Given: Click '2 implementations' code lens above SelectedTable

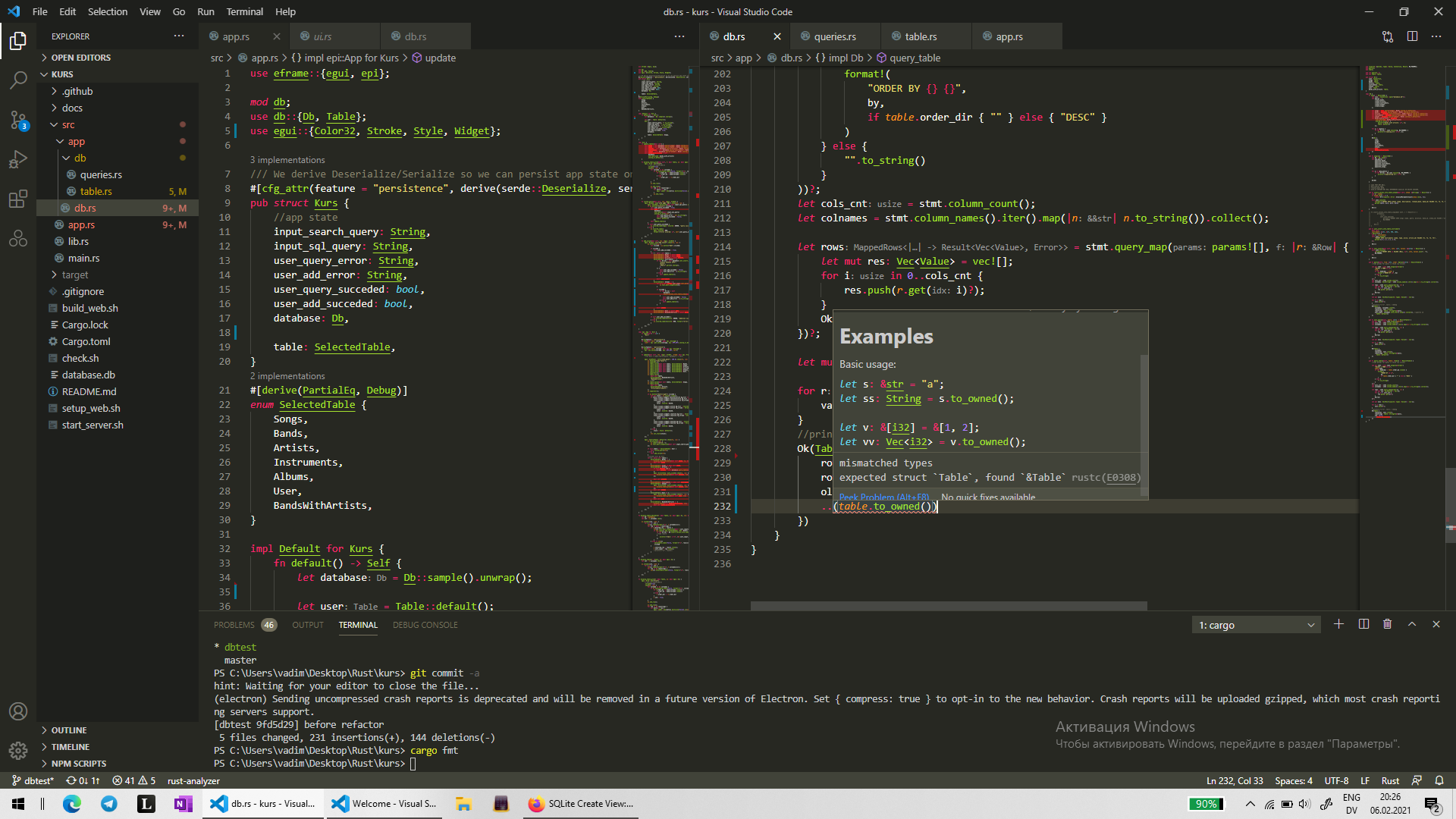Looking at the screenshot, I should pyautogui.click(x=287, y=376).
